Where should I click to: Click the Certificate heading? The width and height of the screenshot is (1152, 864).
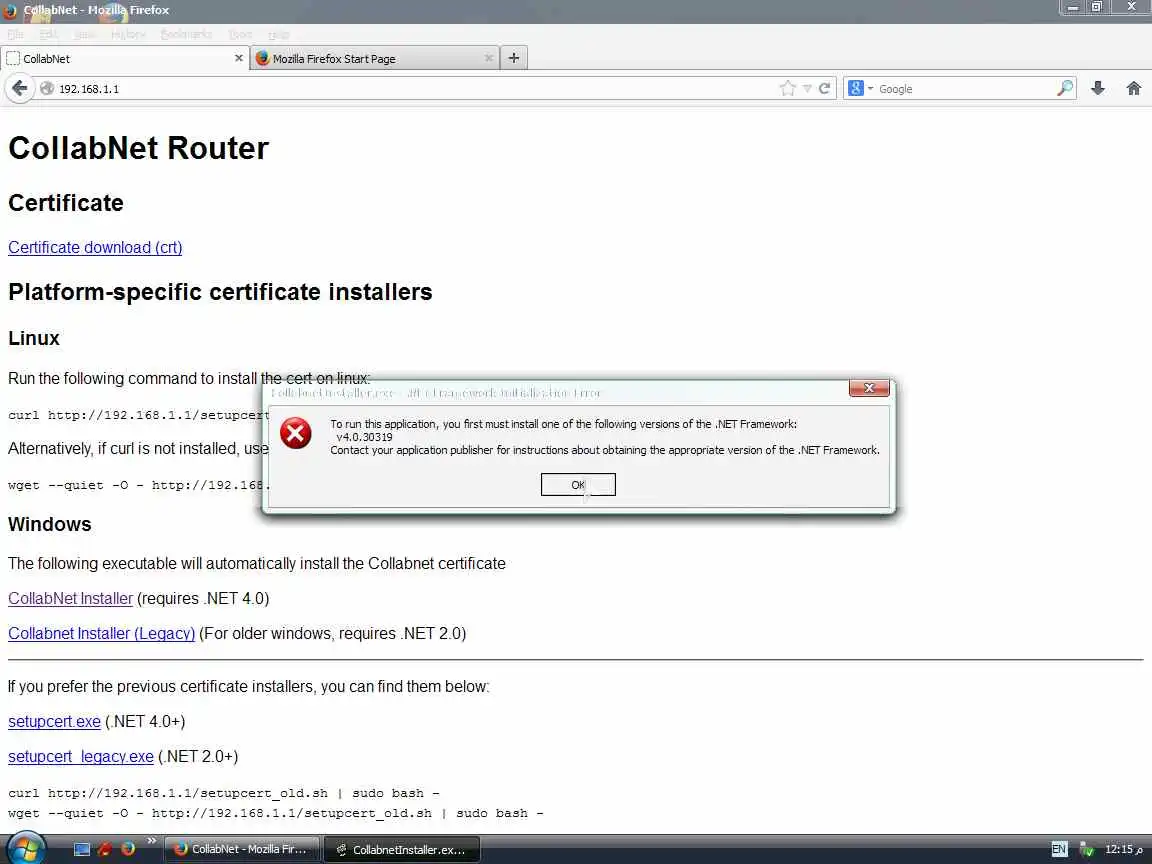point(66,204)
